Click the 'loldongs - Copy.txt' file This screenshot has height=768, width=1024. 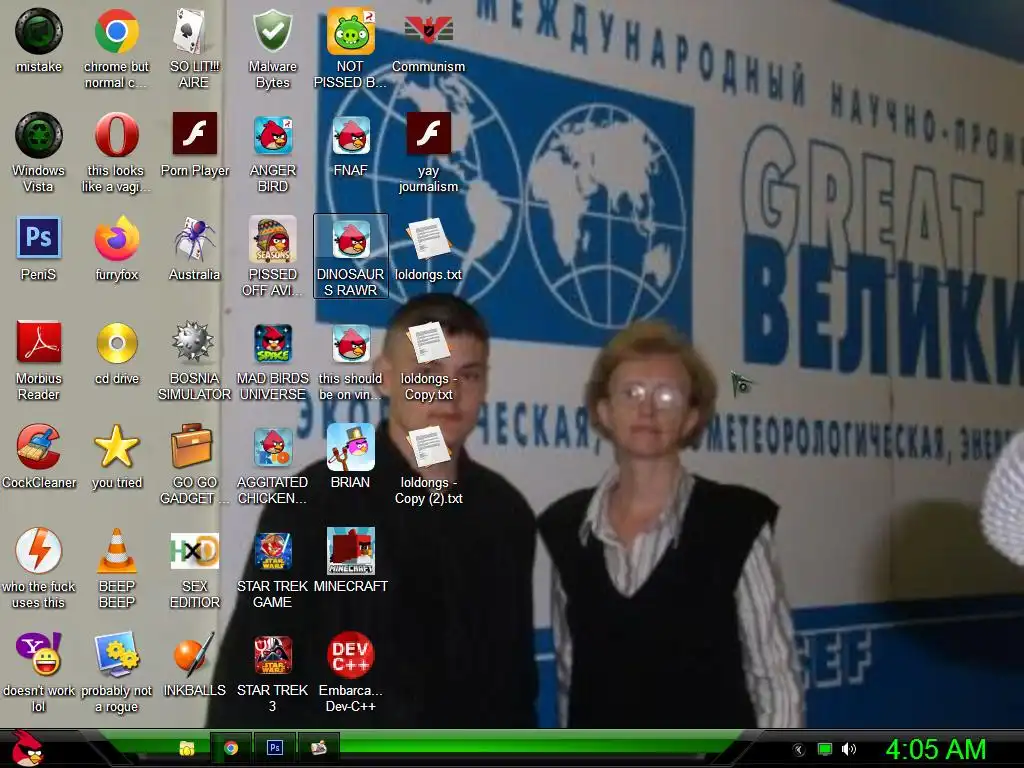pos(428,342)
